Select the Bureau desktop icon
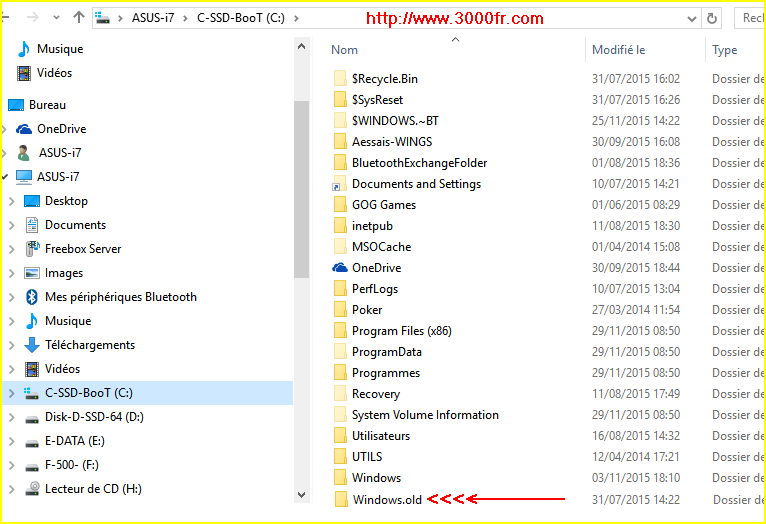This screenshot has height=524, width=766. [16, 105]
